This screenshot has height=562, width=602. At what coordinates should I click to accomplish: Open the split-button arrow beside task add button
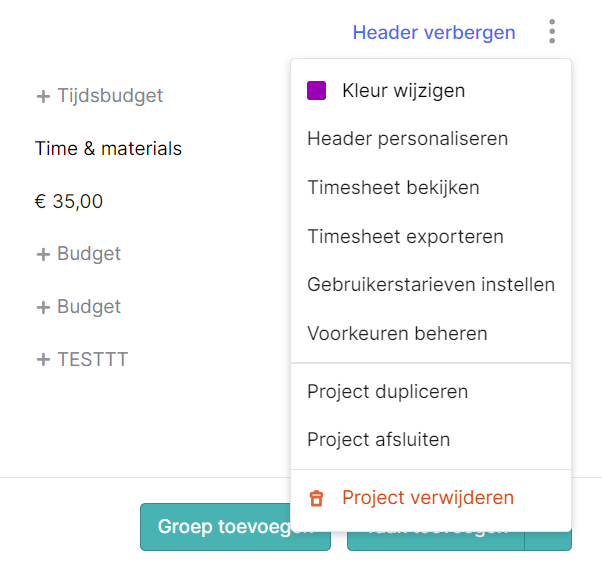pos(548,541)
